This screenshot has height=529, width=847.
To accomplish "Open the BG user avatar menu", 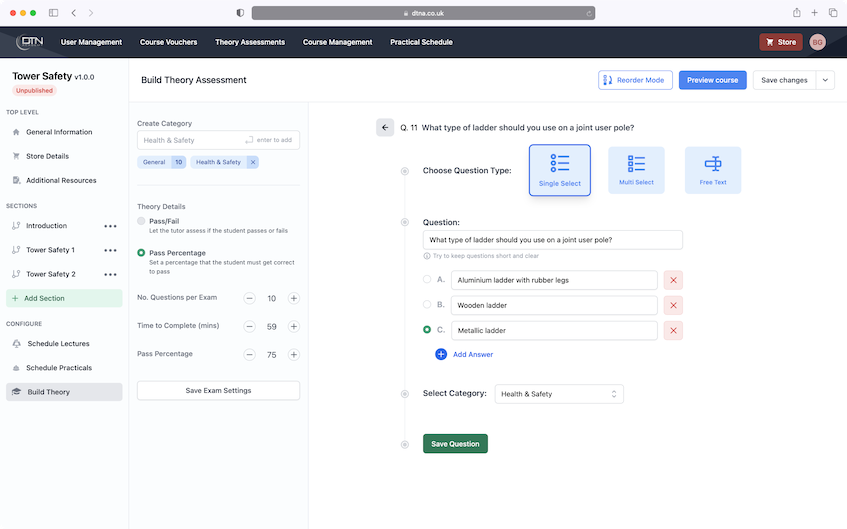I will click(817, 42).
